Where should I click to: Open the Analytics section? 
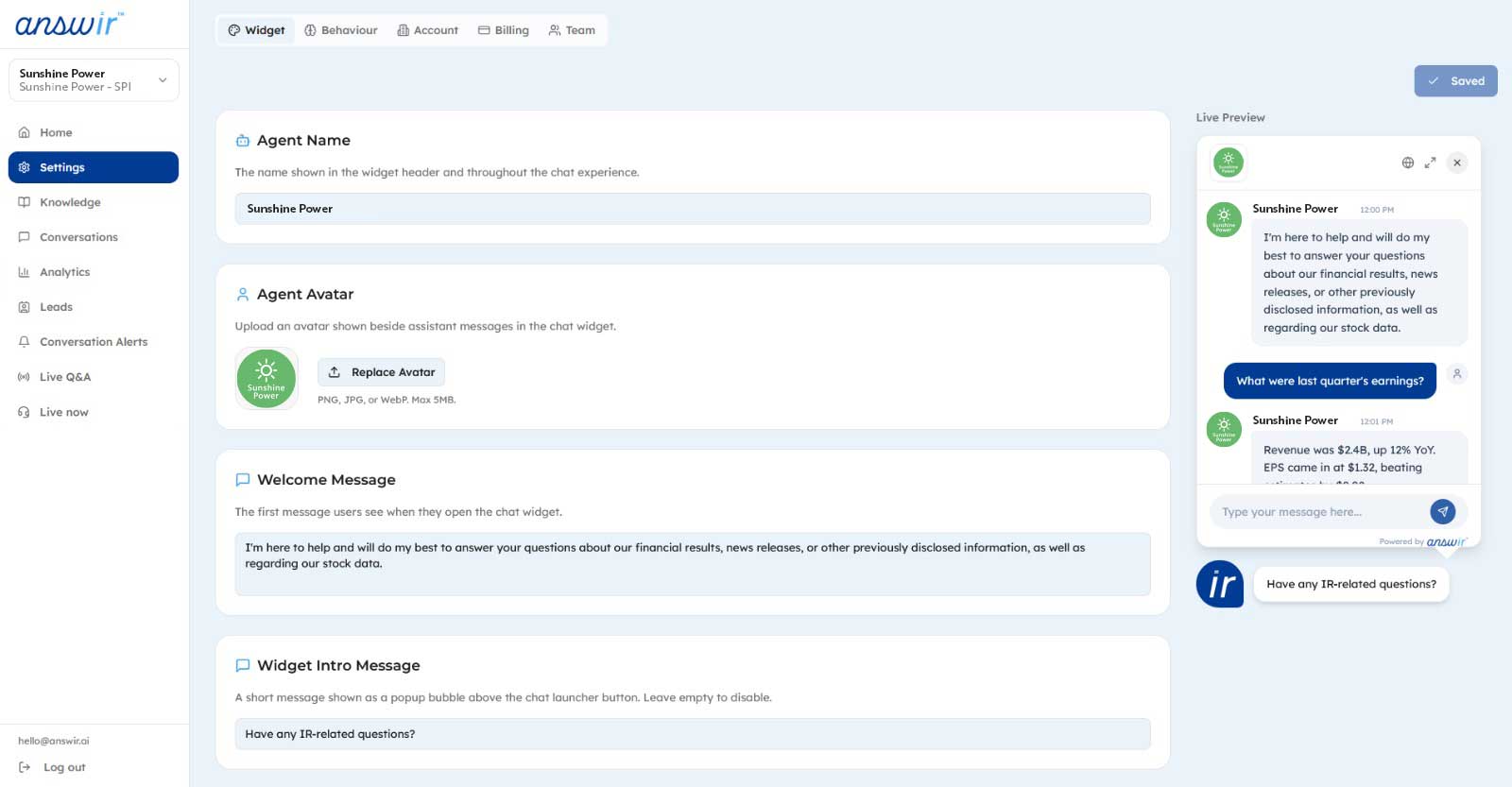pos(94,272)
